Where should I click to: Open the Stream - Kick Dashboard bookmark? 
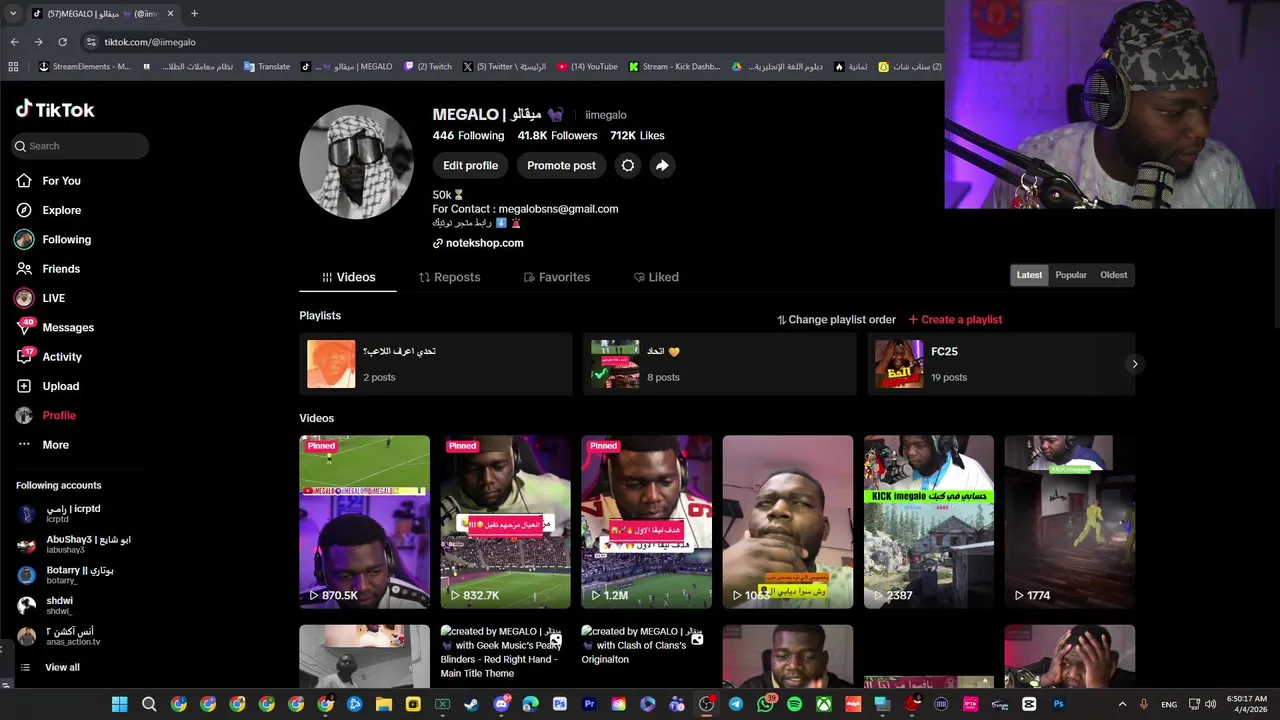[675, 67]
